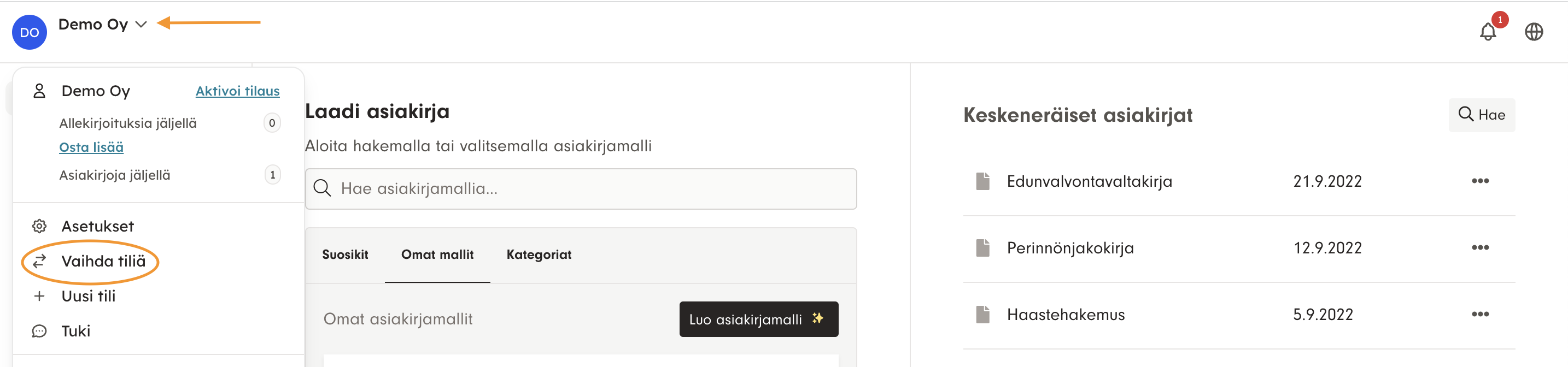Viewport: 1568px width, 367px height.
Task: Select Vaihda tiliä in the account menu
Action: 103,261
